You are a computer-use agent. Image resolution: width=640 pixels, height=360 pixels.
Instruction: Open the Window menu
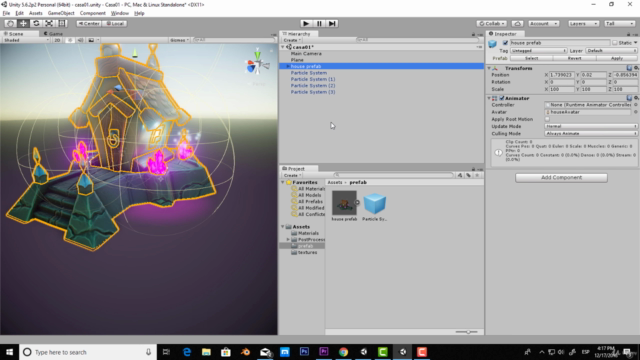pos(120,13)
